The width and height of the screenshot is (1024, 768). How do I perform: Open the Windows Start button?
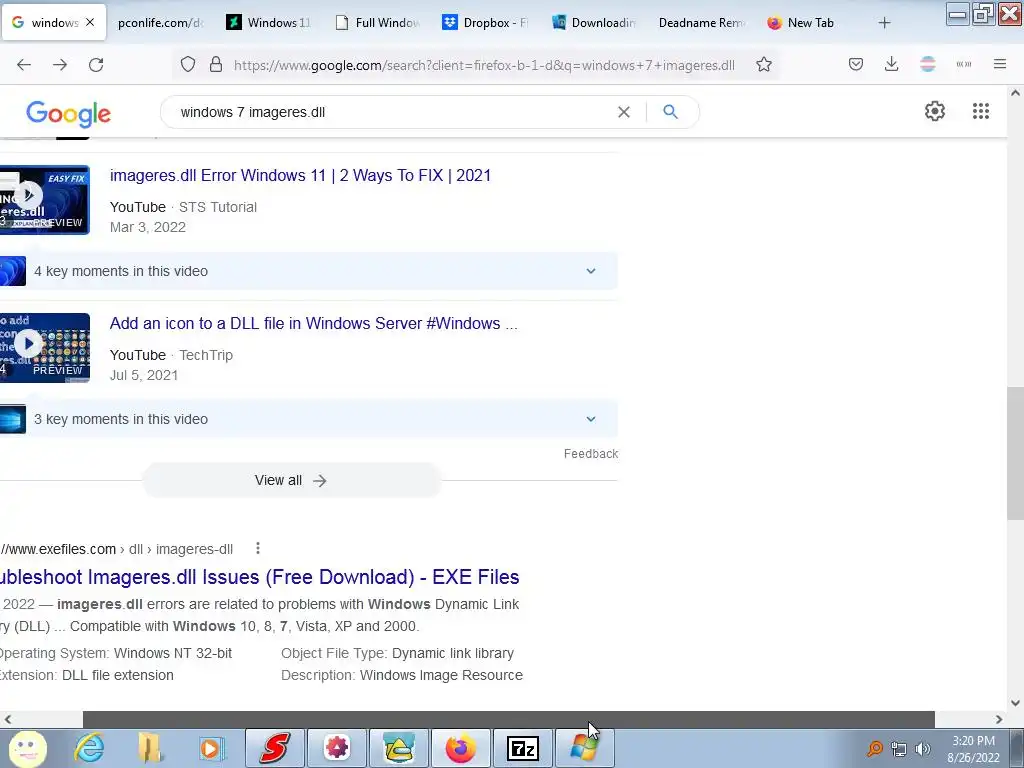27,748
